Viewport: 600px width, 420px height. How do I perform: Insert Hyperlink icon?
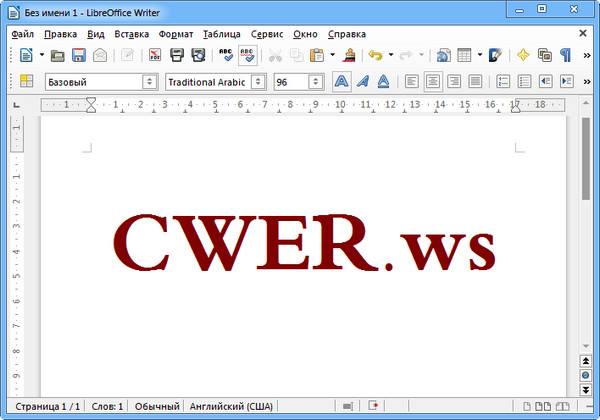coord(443,55)
